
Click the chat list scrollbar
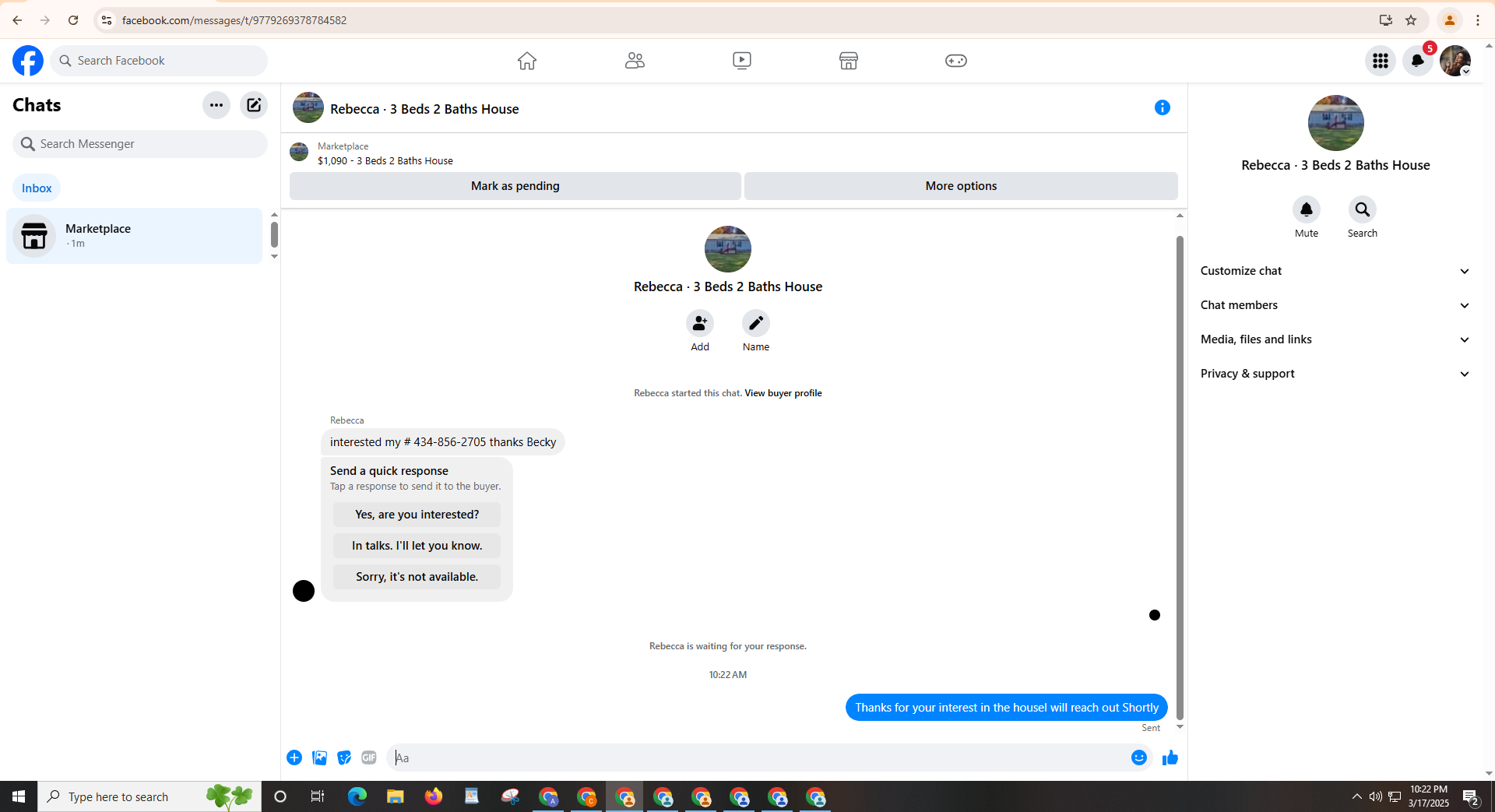coord(274,234)
